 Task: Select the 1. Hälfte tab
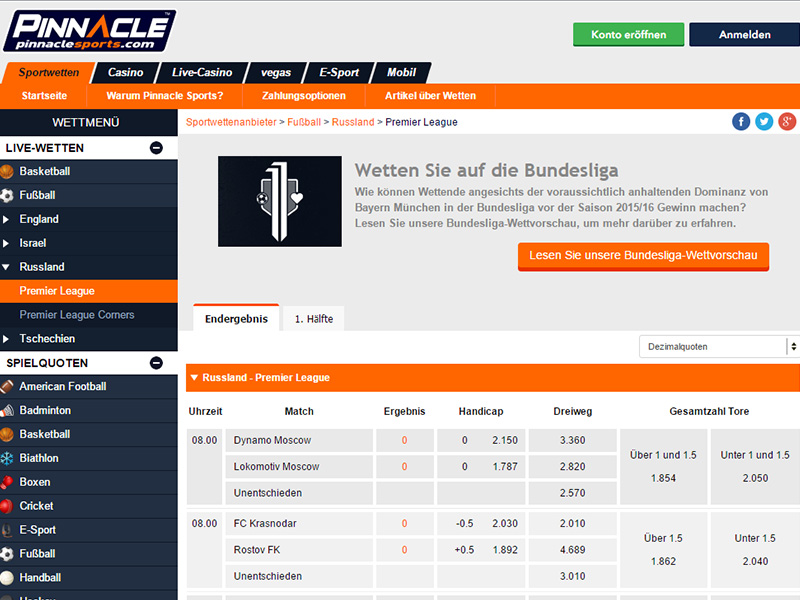[314, 319]
